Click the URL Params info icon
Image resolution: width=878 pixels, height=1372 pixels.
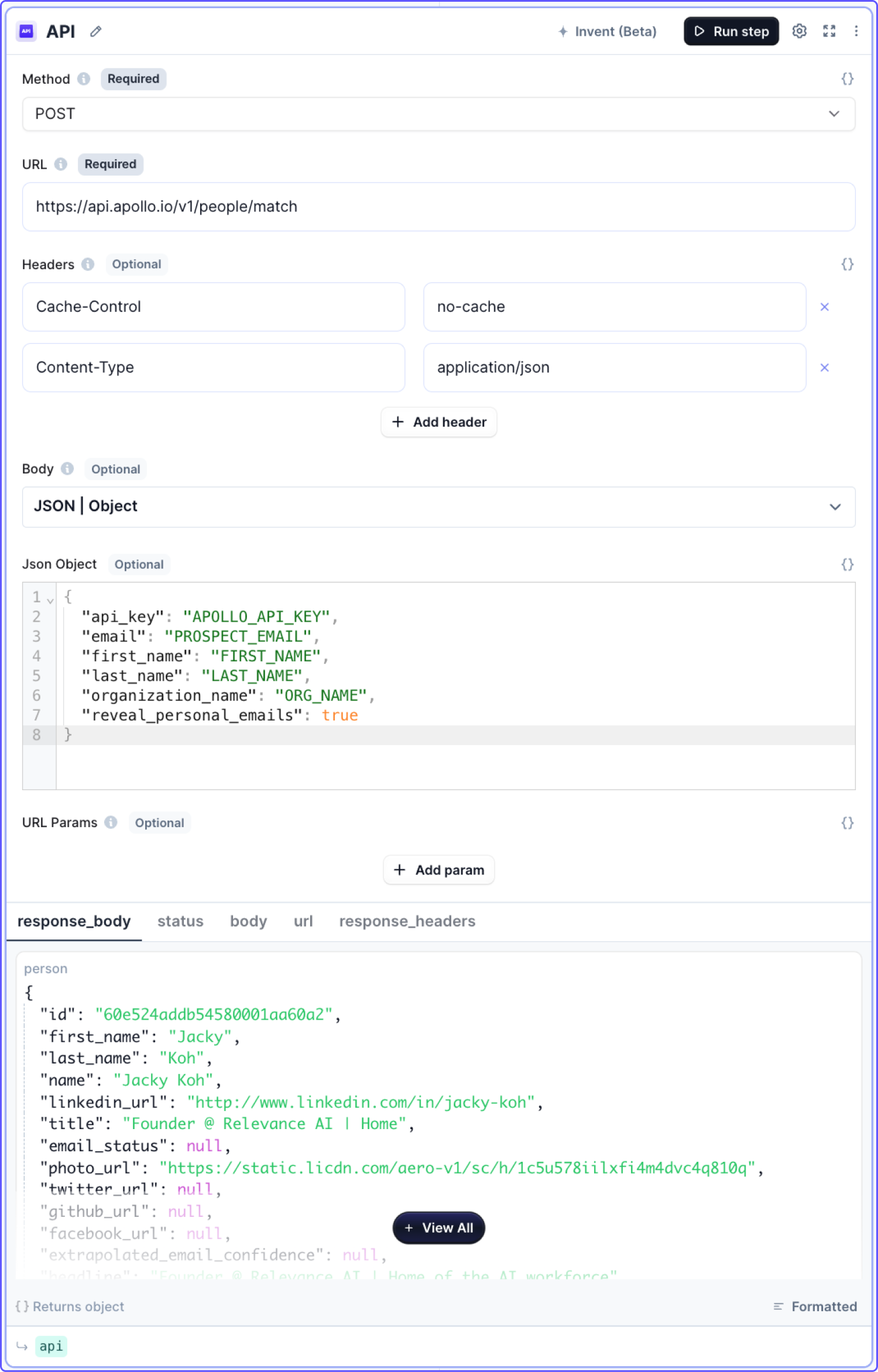coord(111,823)
